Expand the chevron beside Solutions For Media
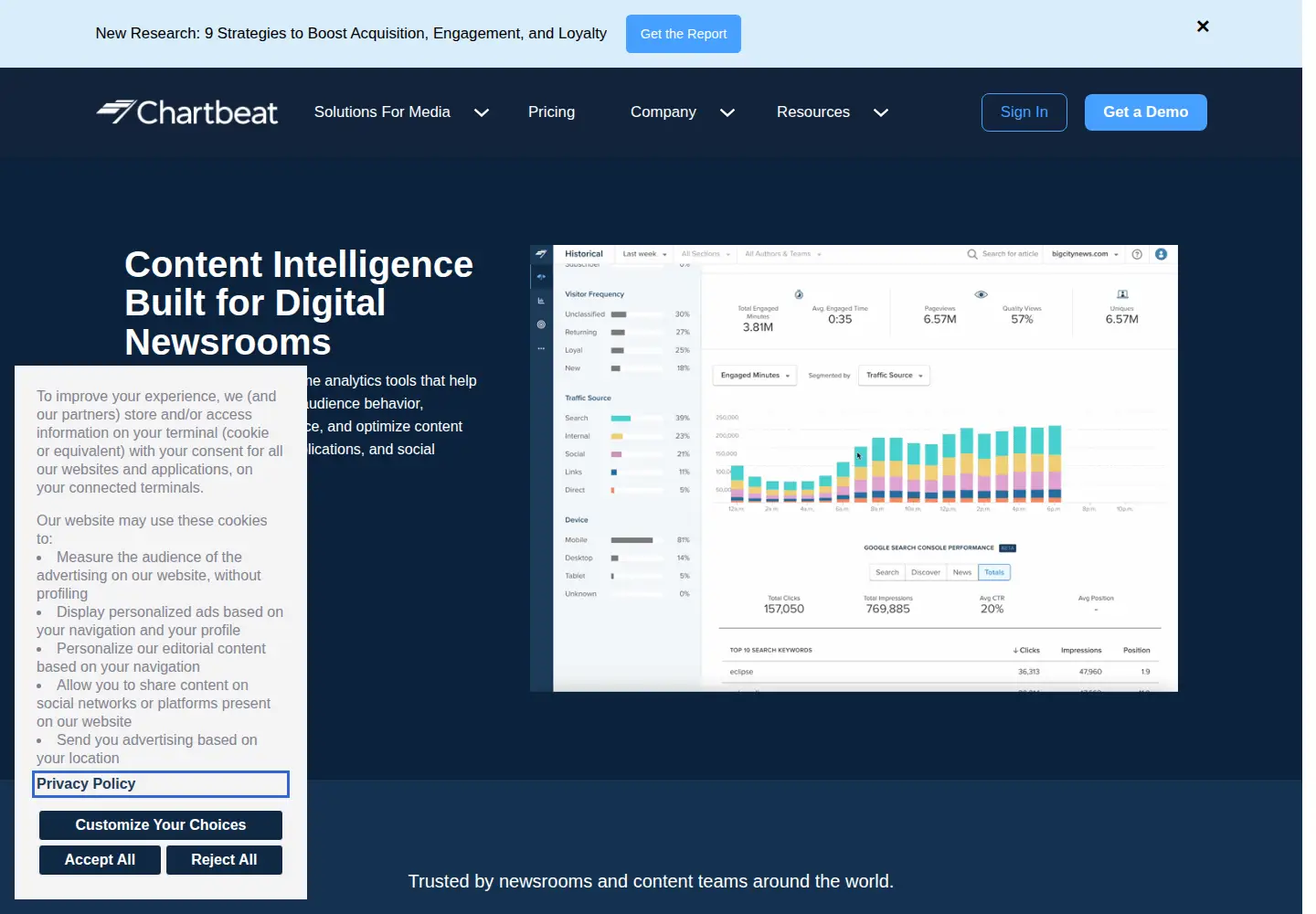Viewport: 1316px width, 914px height. [x=482, y=112]
